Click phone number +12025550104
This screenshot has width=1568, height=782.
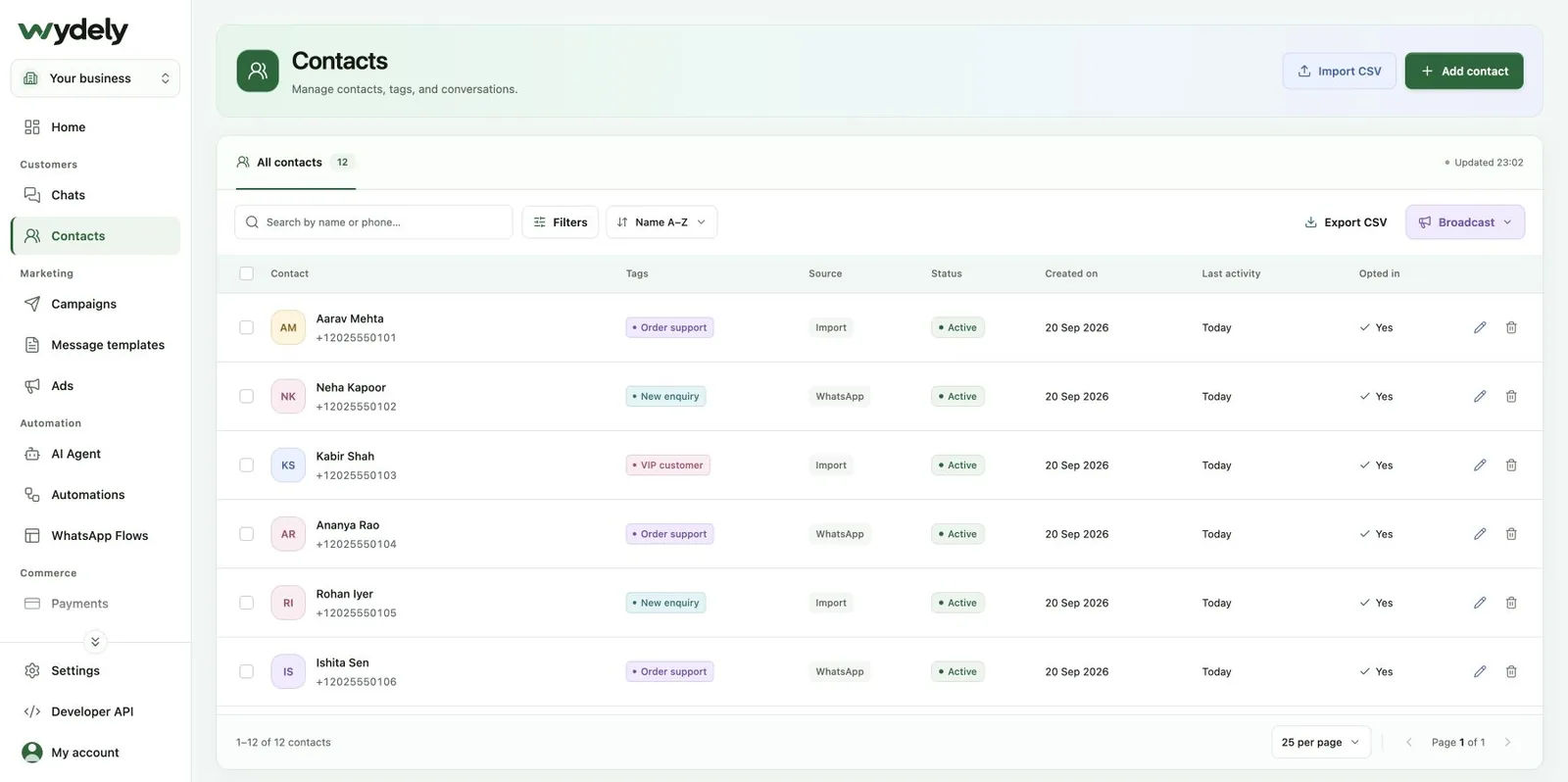[357, 545]
